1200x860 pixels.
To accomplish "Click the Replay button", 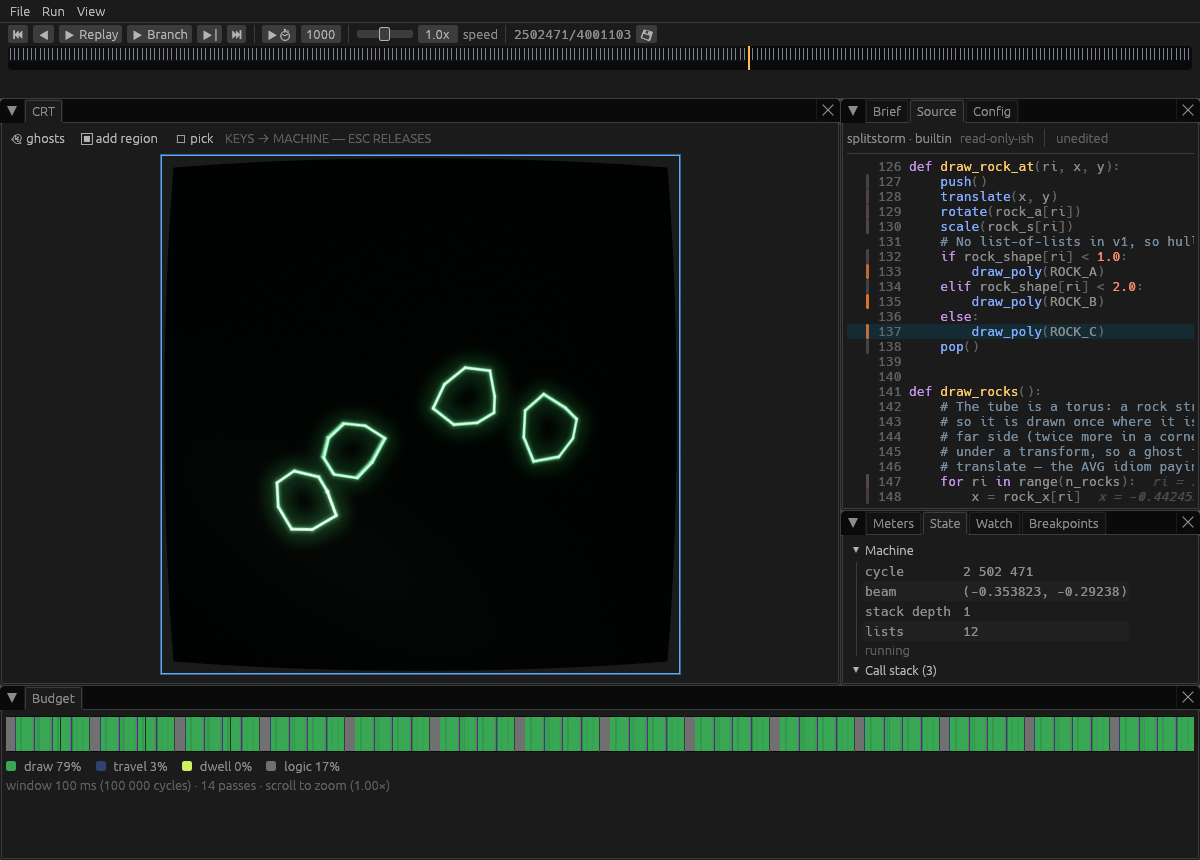I will point(90,34).
